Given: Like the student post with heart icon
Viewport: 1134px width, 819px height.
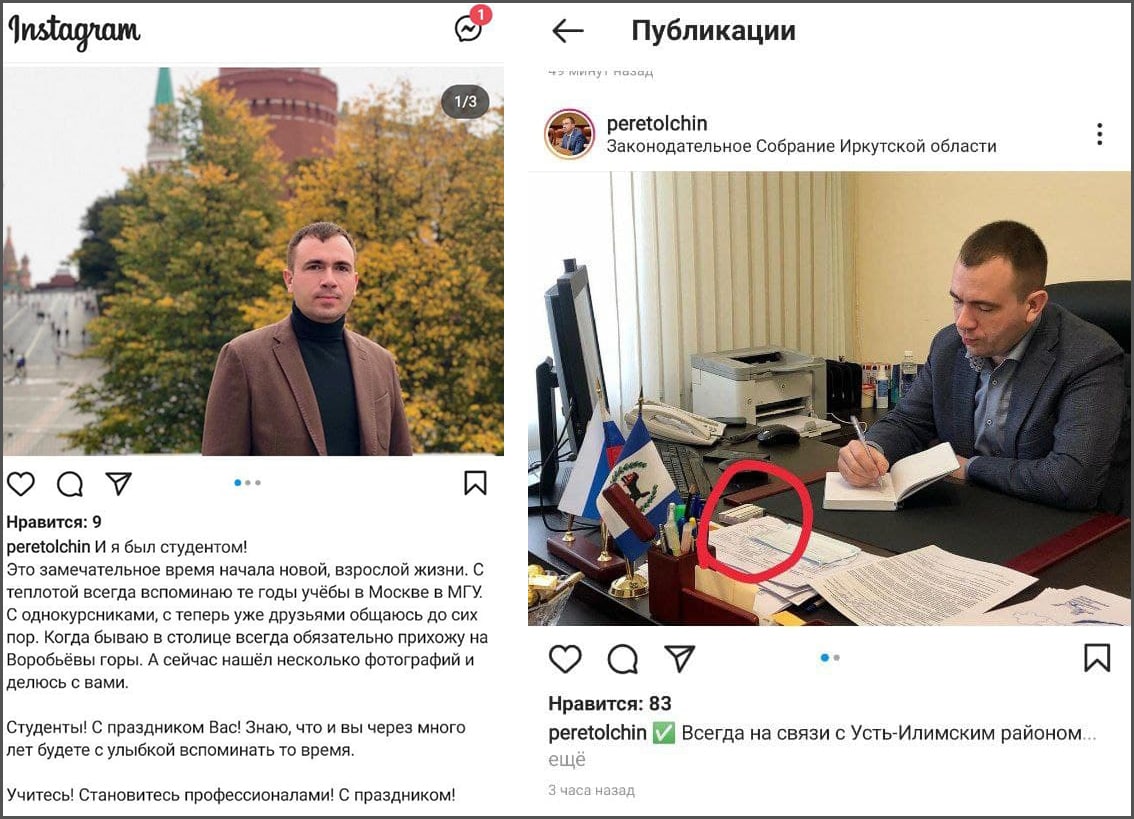Looking at the screenshot, I should point(21,483).
